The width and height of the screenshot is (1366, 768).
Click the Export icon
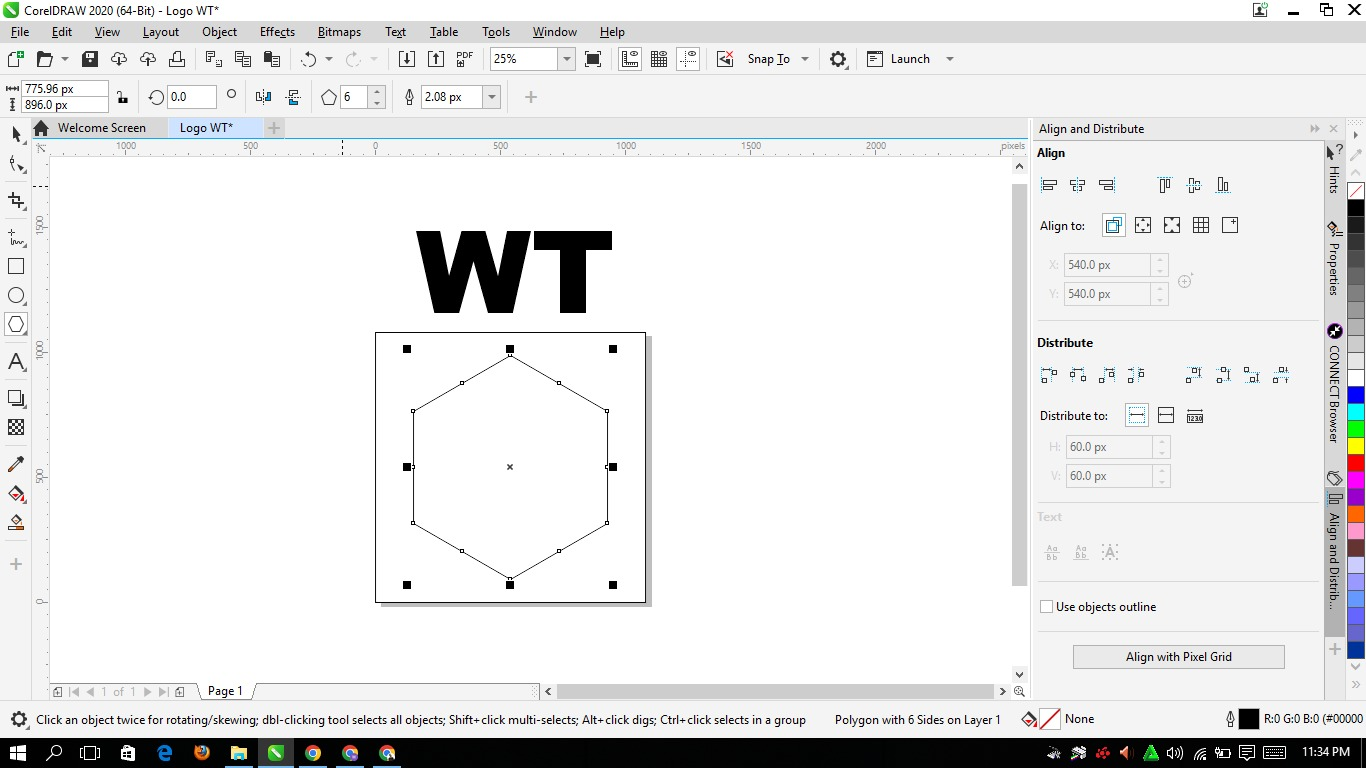click(x=436, y=59)
